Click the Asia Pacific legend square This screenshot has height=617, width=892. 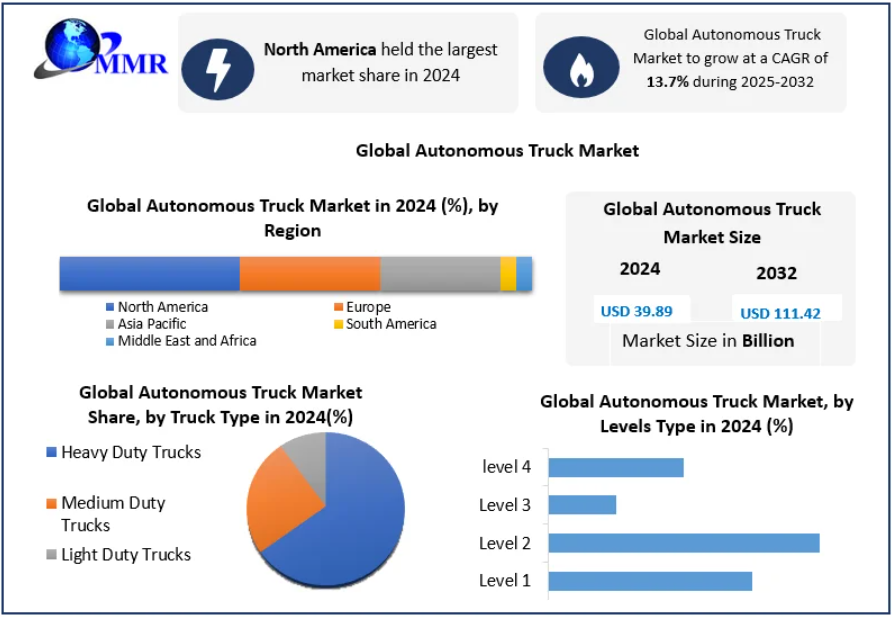click(x=110, y=324)
